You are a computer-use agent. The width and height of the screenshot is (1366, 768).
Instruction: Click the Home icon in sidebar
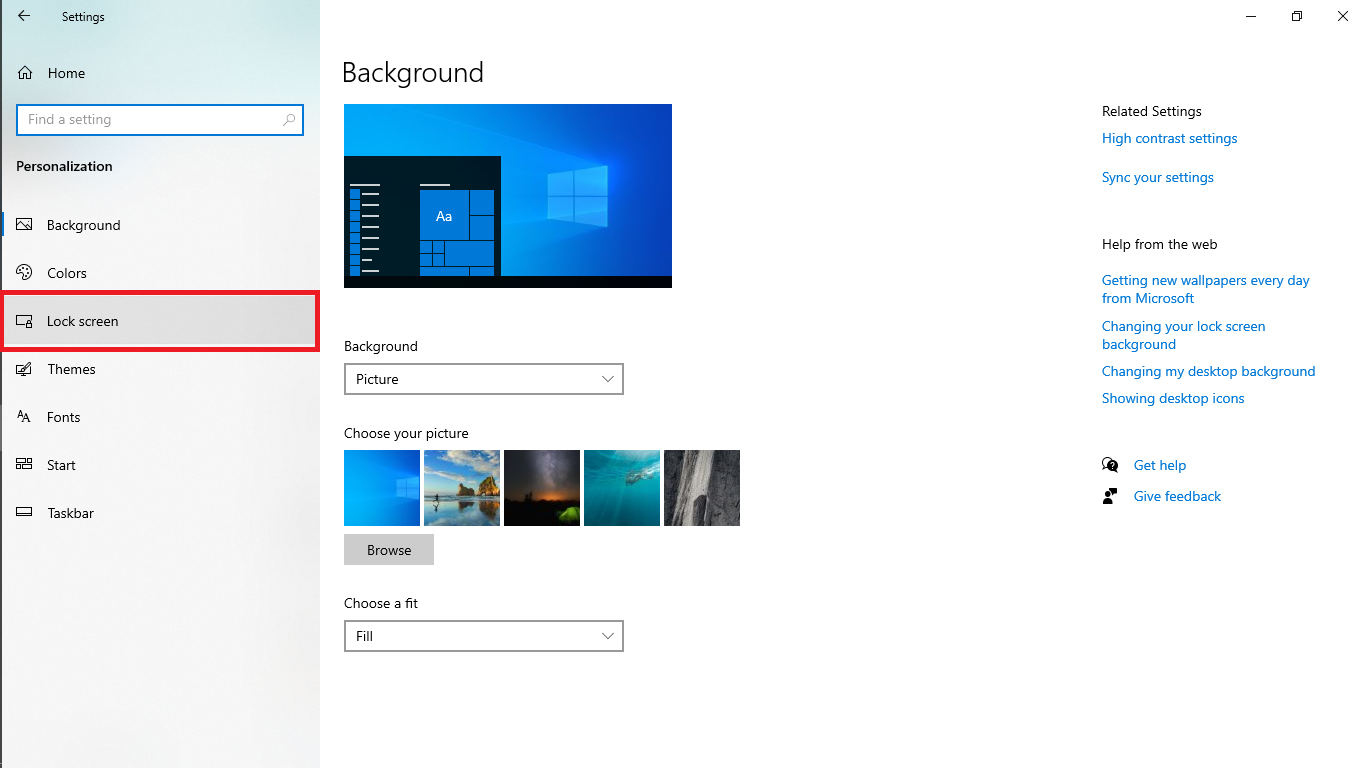(26, 73)
